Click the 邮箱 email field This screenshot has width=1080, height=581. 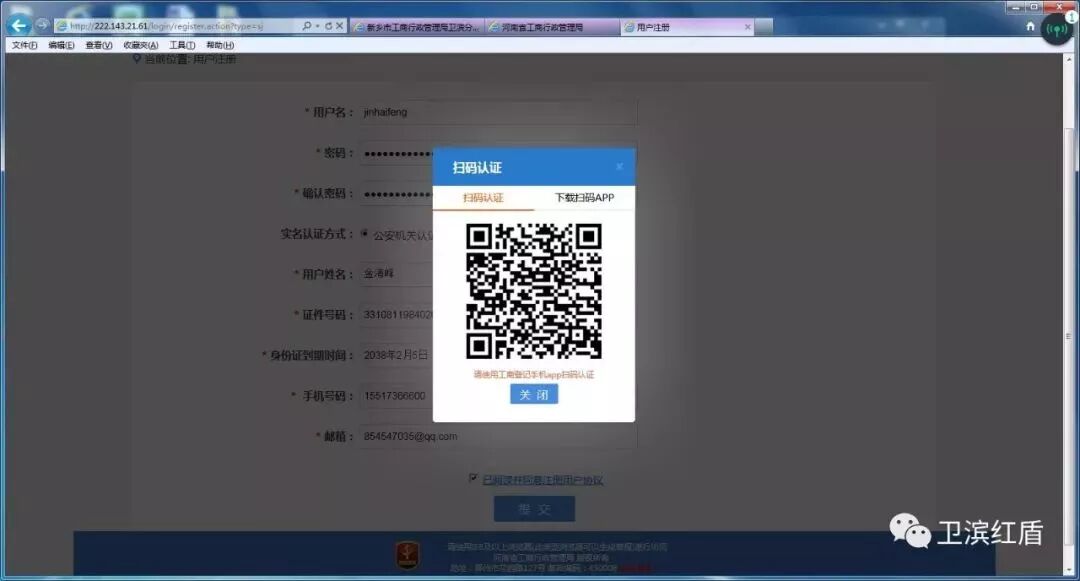coord(497,436)
